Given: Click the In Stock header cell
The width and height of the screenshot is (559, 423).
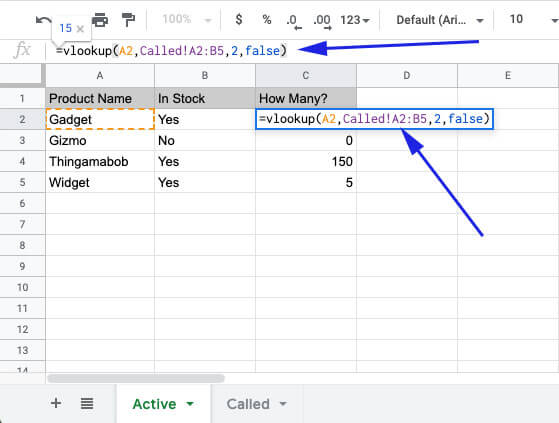Looking at the screenshot, I should (x=205, y=98).
